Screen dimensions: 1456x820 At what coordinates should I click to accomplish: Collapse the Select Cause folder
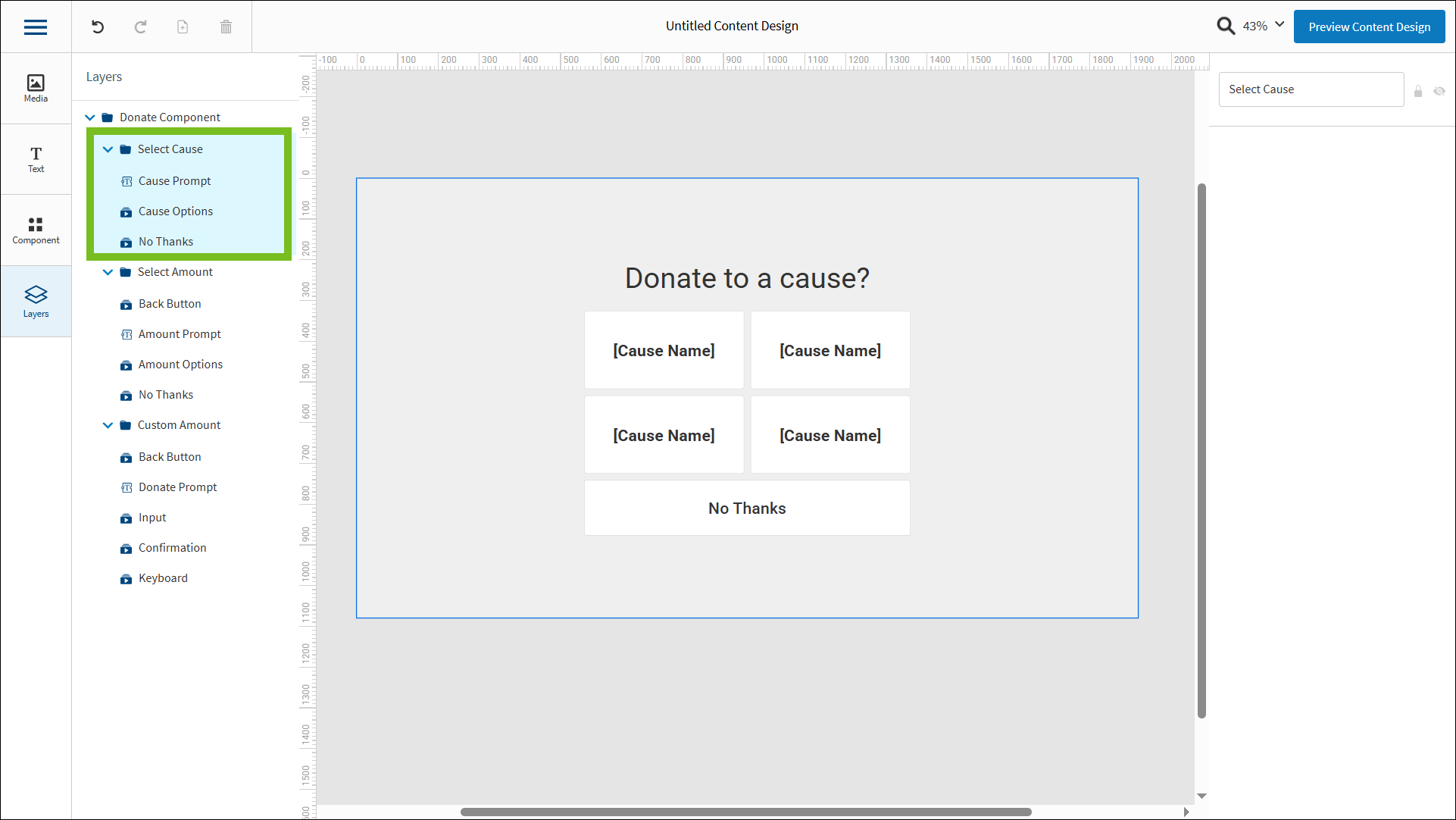pos(108,149)
